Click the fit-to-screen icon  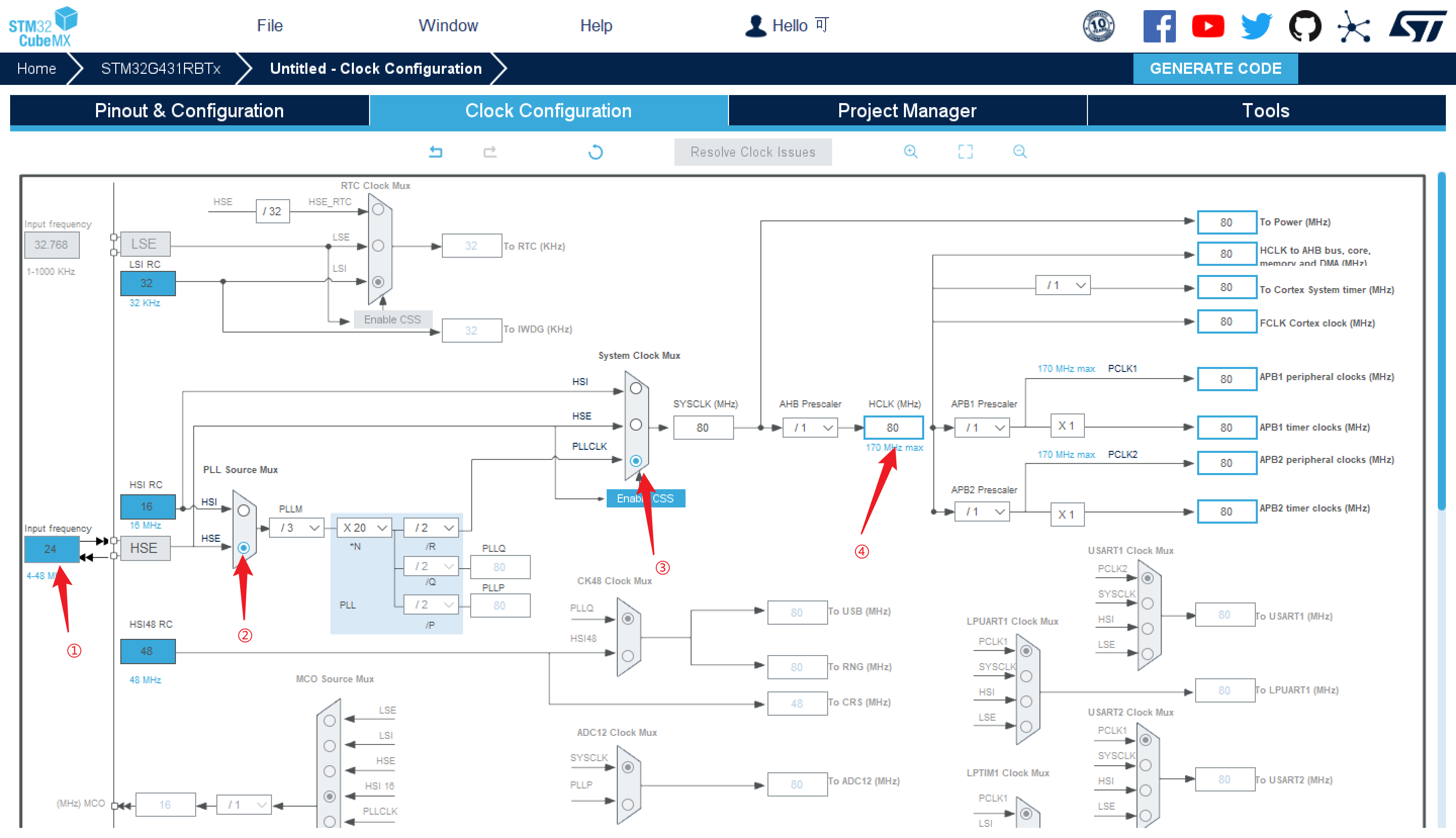click(965, 151)
